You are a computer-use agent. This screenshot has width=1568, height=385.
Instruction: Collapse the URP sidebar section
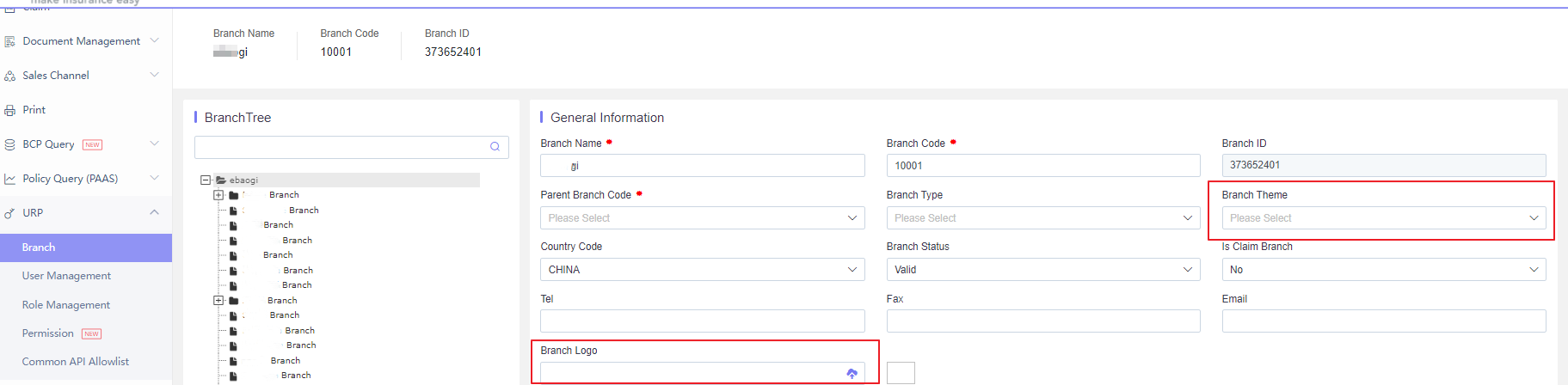[x=154, y=213]
